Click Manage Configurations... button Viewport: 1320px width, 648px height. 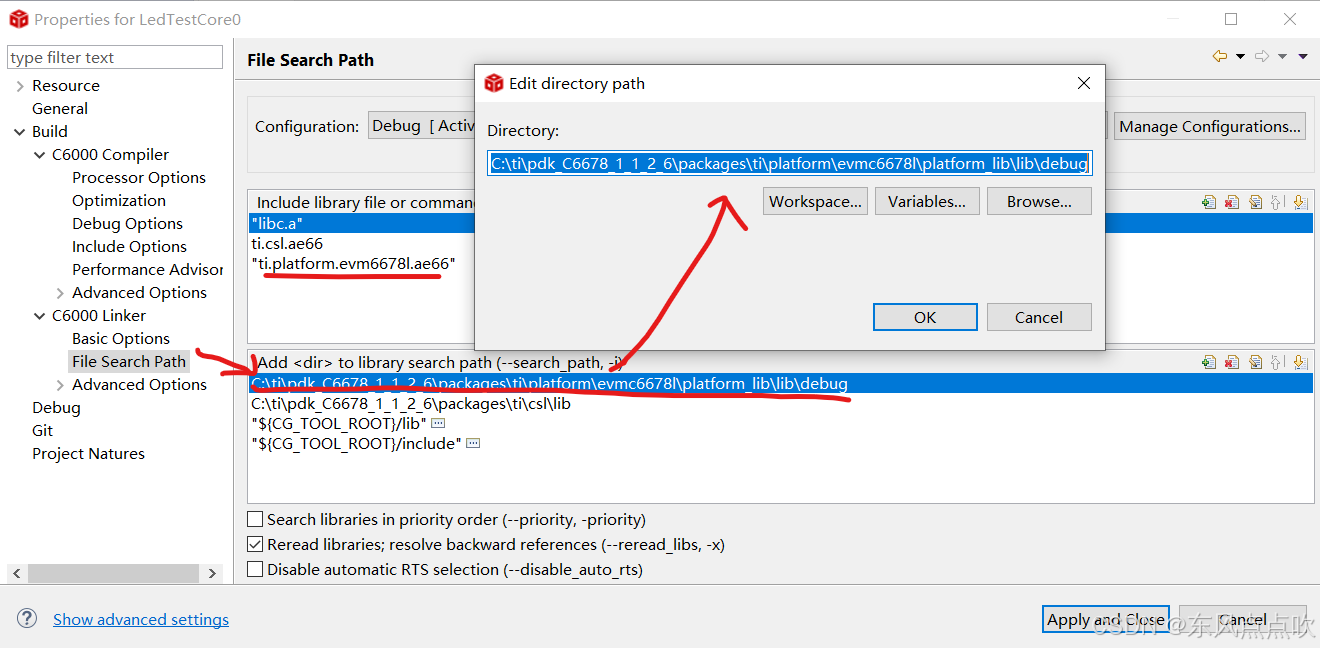click(1210, 126)
